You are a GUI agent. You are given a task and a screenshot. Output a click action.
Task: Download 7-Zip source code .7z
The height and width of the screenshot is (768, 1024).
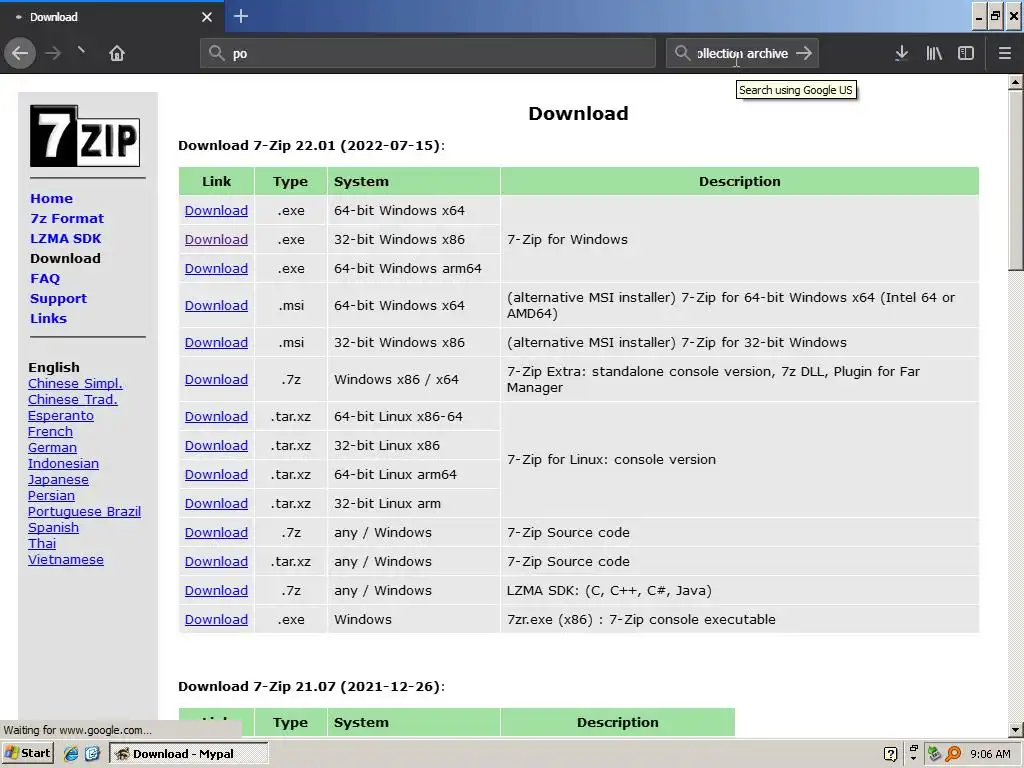tap(216, 532)
